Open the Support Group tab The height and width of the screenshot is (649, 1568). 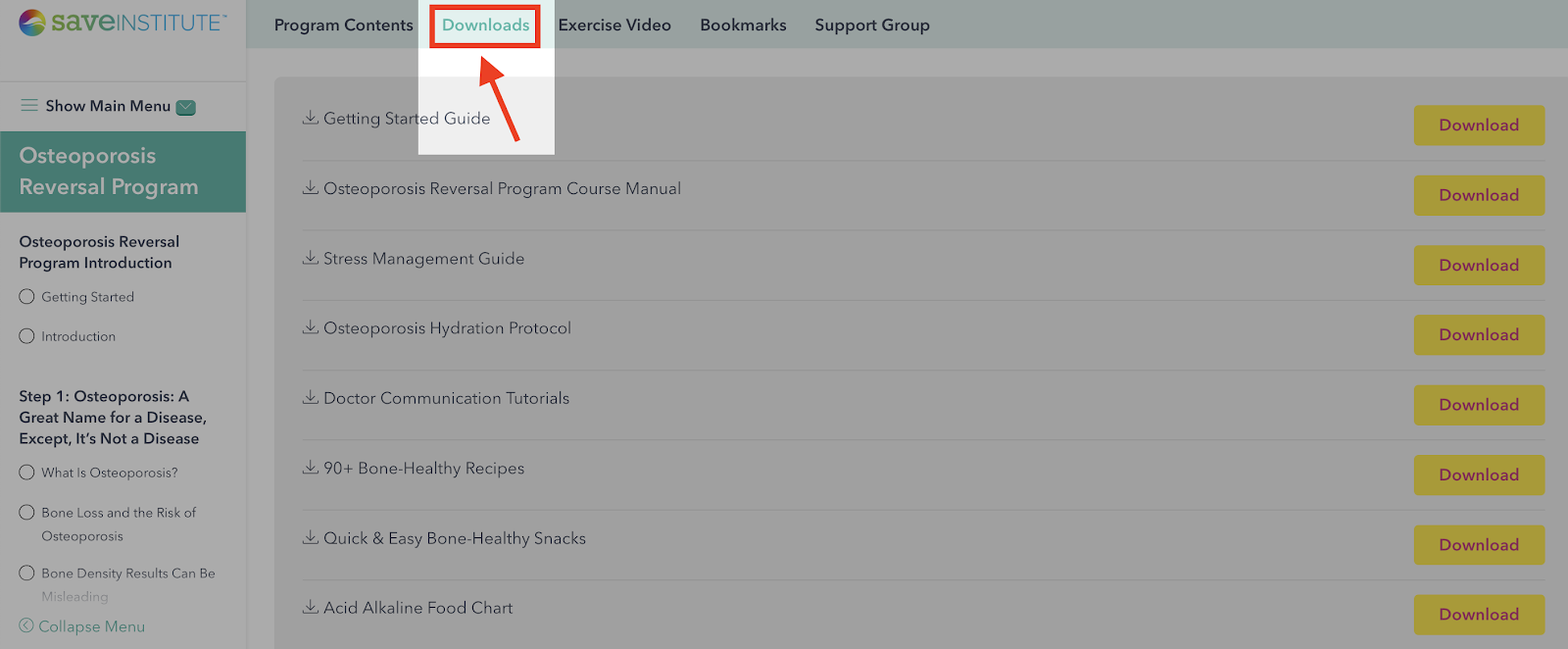(x=872, y=25)
